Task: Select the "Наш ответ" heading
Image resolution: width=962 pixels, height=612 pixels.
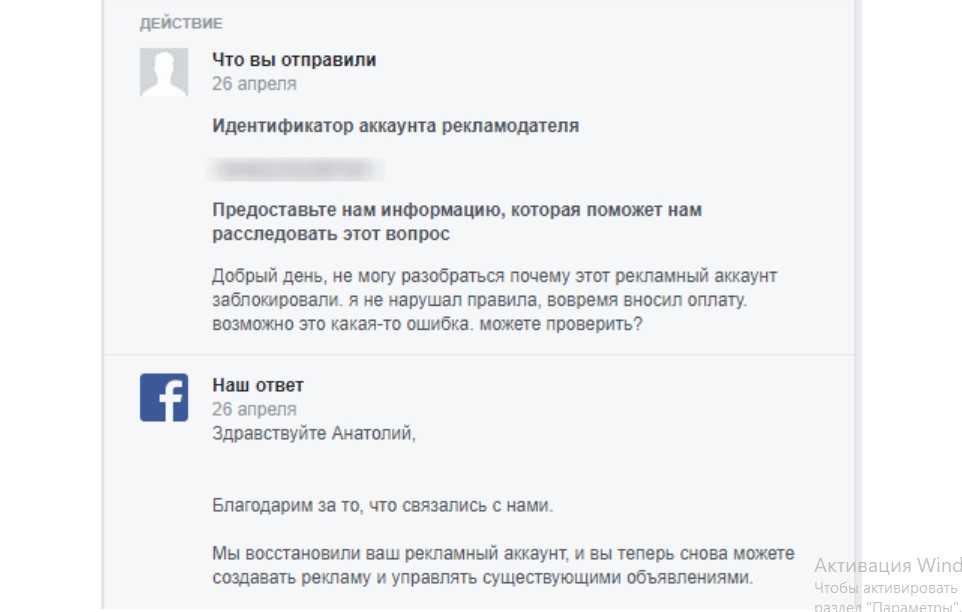Action: tap(258, 385)
